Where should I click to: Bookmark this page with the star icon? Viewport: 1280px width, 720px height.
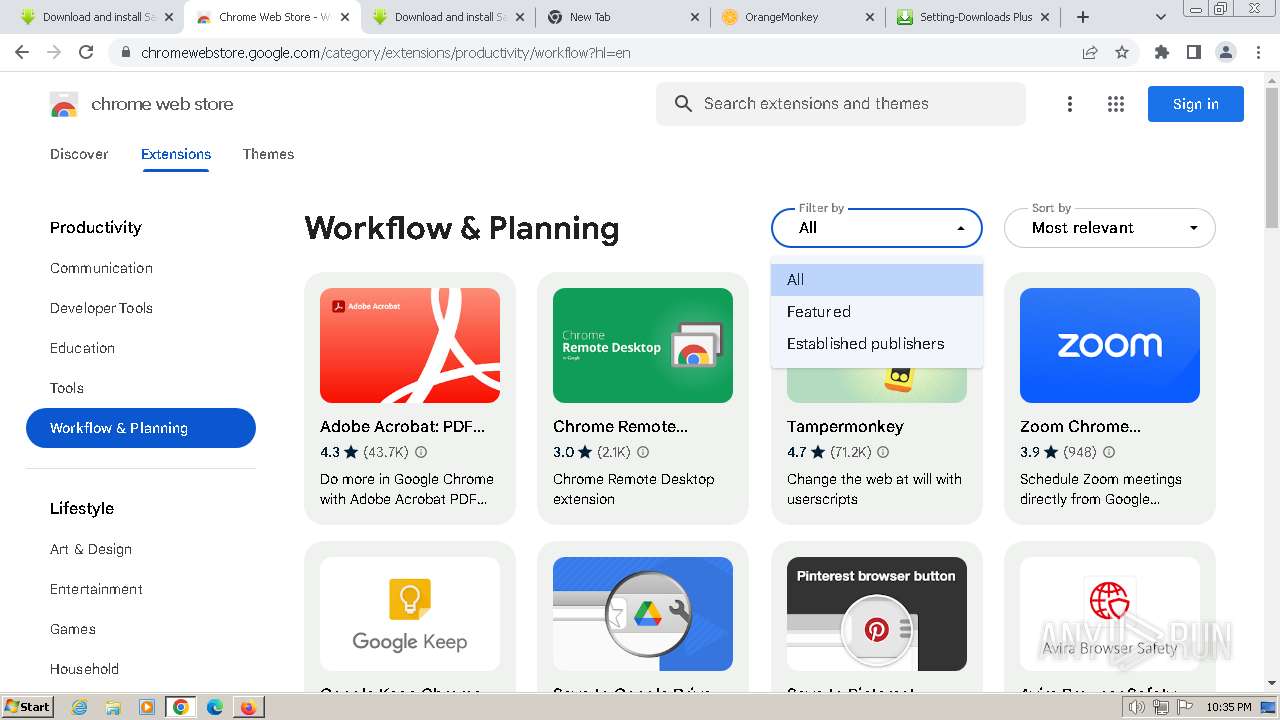pyautogui.click(x=1122, y=52)
